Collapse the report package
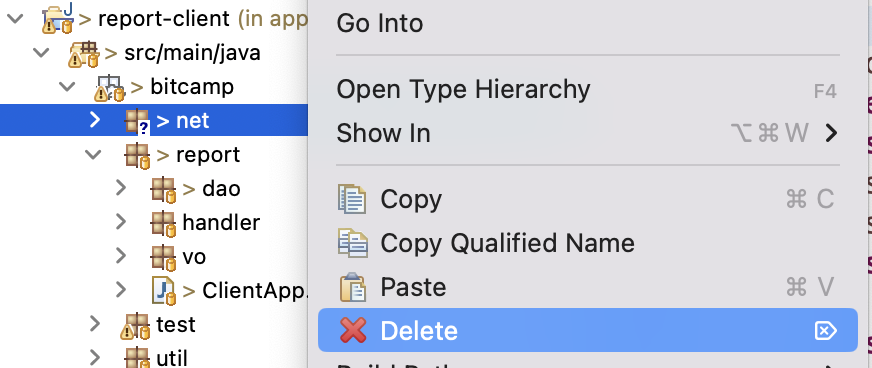The image size is (872, 368). point(93,154)
